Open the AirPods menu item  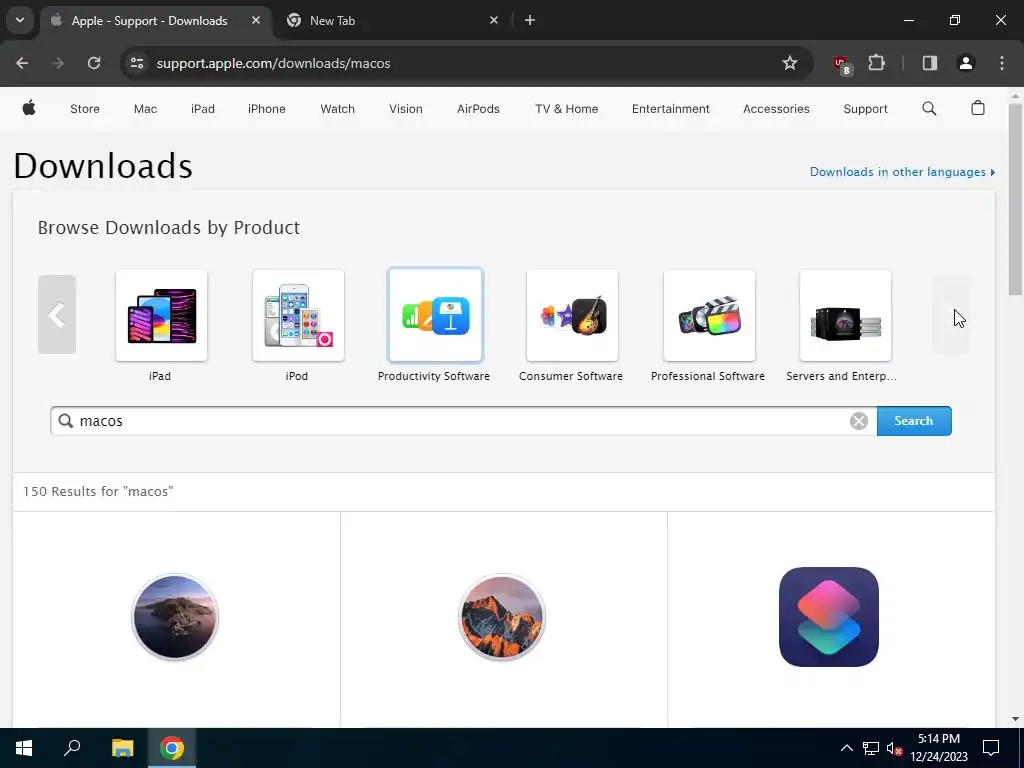click(x=478, y=109)
